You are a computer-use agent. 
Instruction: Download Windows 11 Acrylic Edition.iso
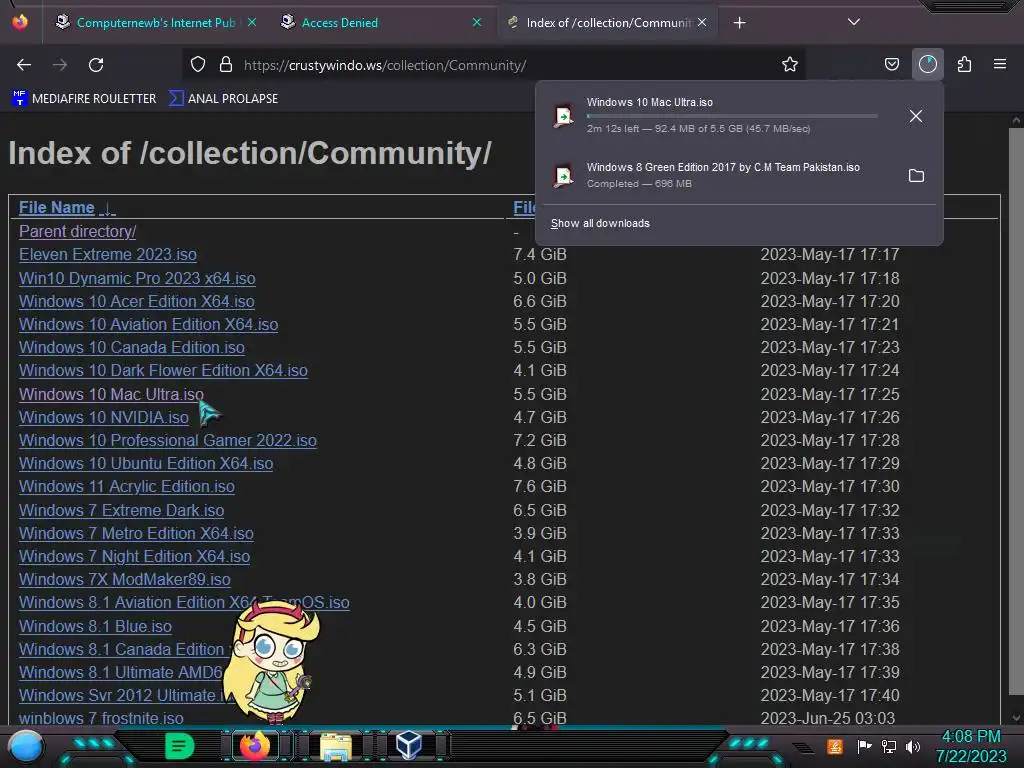tap(127, 487)
